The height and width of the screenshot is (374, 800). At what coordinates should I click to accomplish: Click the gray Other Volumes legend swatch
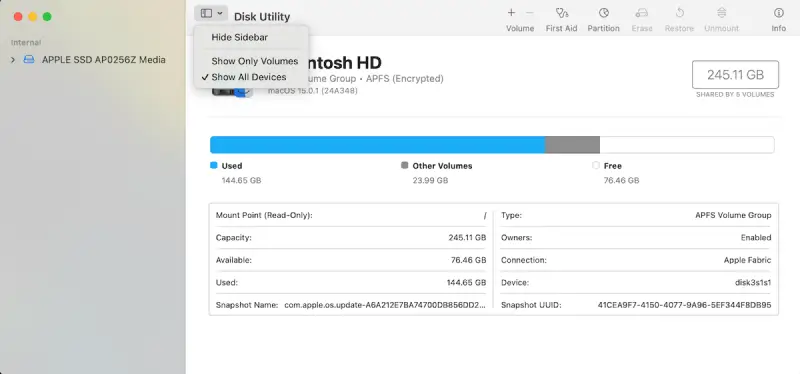pyautogui.click(x=405, y=165)
